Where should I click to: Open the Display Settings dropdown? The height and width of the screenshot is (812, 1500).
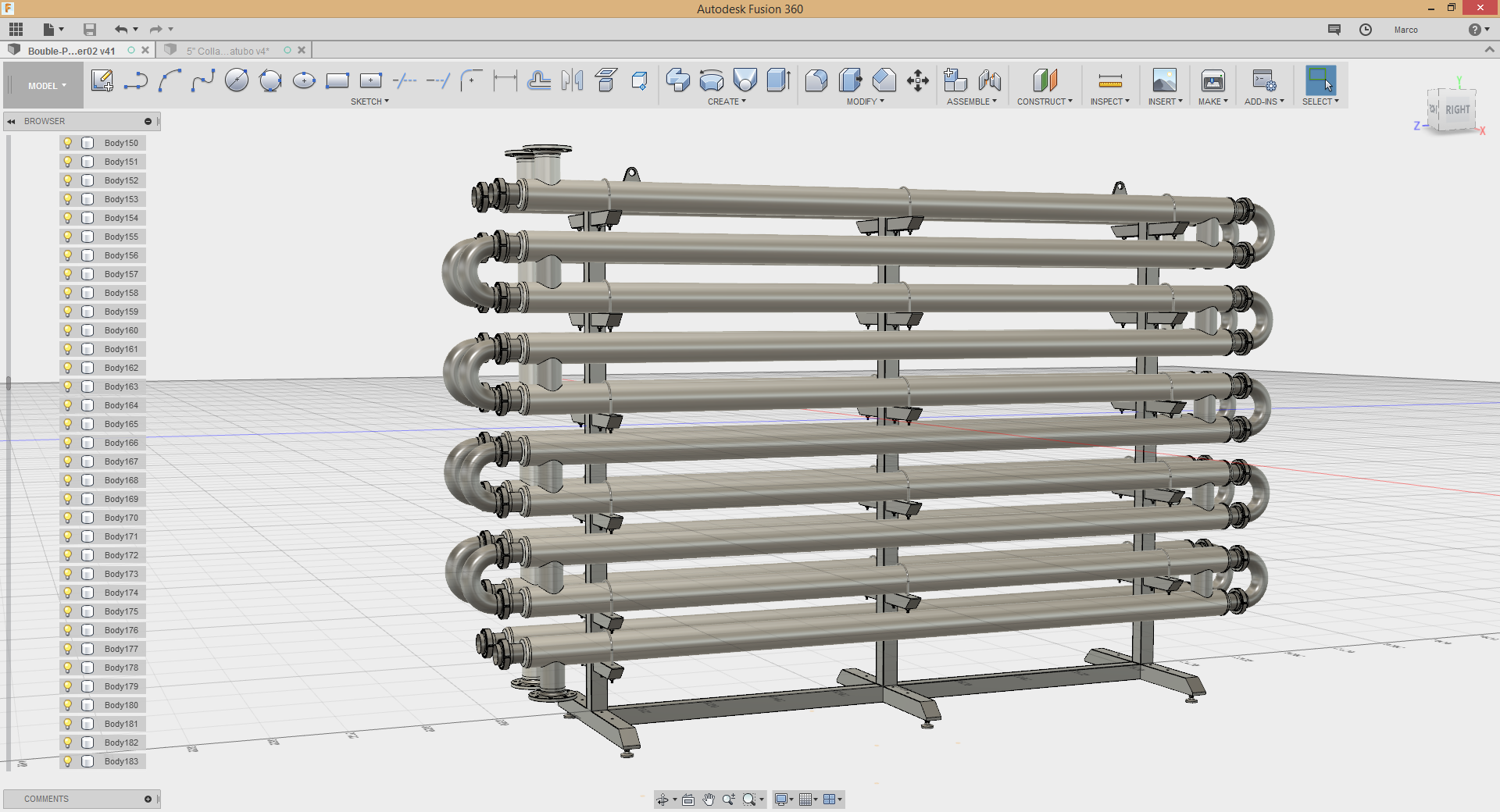point(784,800)
